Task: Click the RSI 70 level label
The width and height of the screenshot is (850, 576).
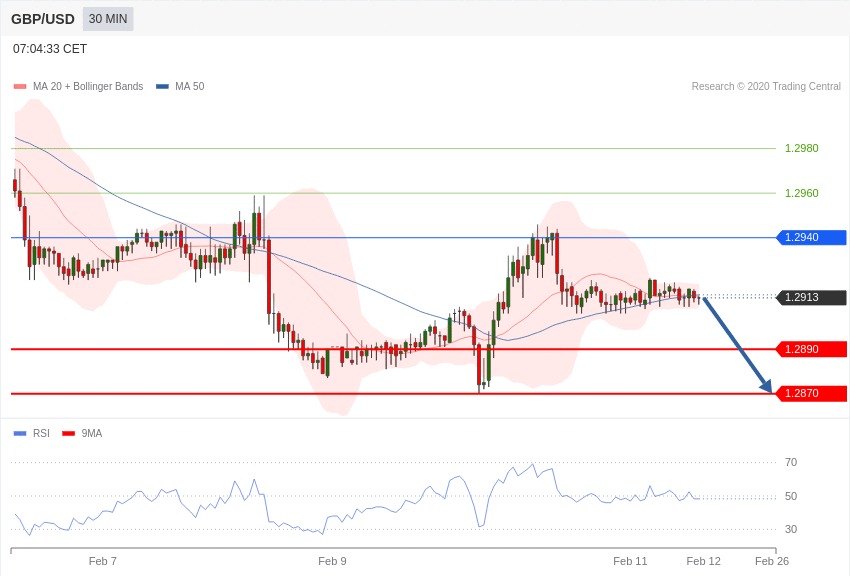Action: pos(791,462)
